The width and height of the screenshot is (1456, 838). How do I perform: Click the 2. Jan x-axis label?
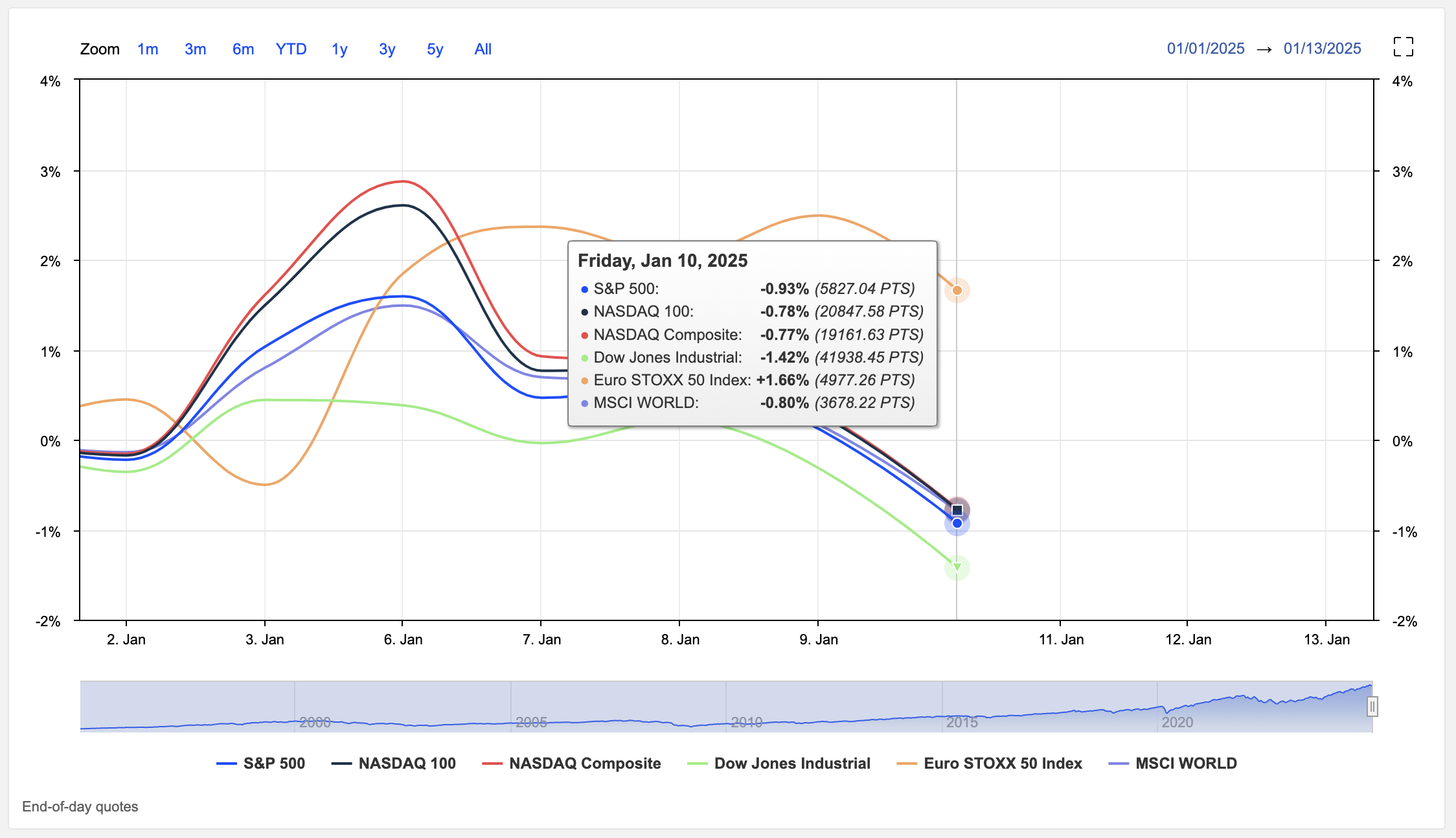coord(126,640)
